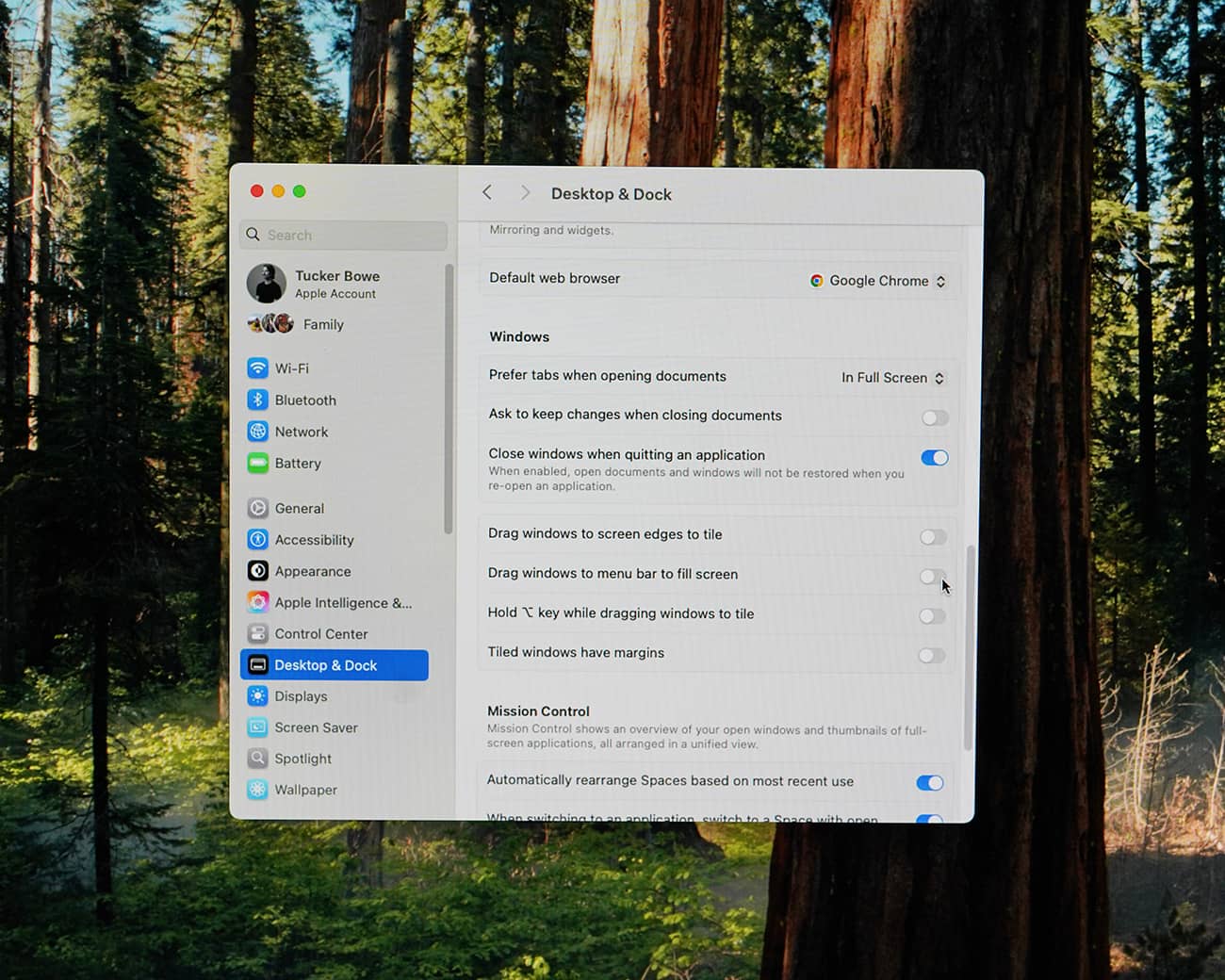Enable Drag windows to screen edges to tile
The height and width of the screenshot is (980, 1225).
(933, 537)
